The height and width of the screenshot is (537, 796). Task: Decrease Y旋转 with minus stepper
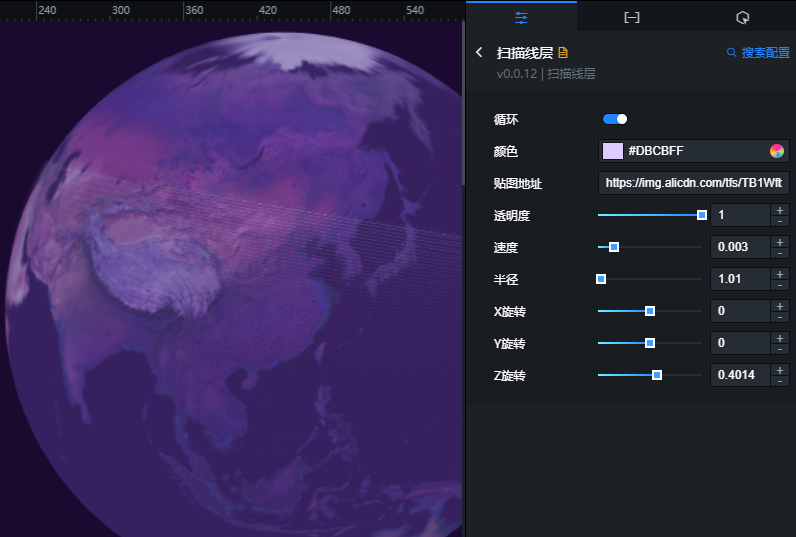[780, 349]
